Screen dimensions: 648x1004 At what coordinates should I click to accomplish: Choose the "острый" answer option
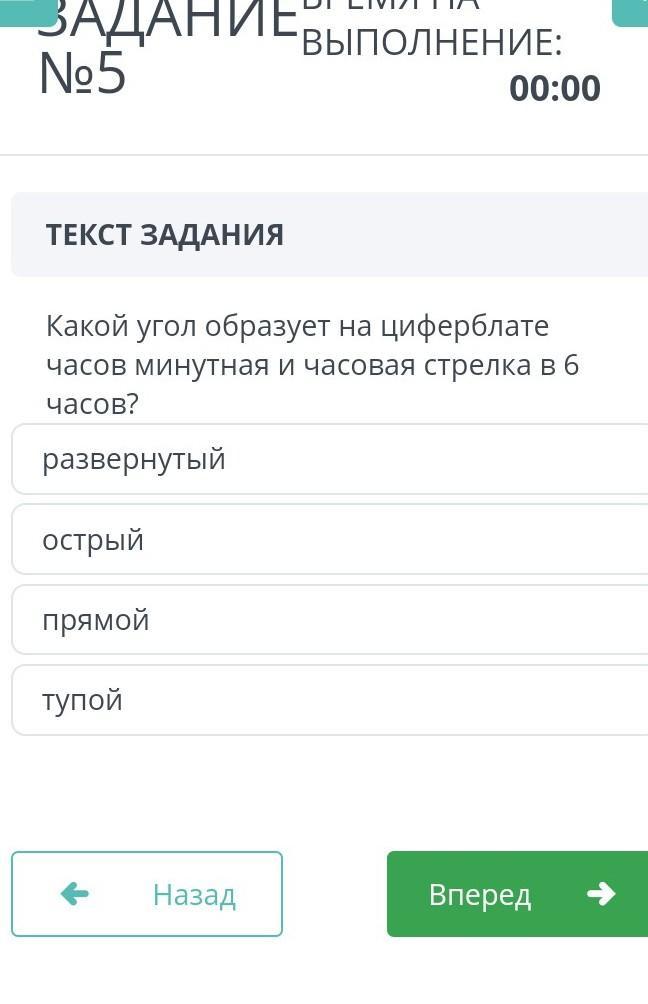coord(330,540)
